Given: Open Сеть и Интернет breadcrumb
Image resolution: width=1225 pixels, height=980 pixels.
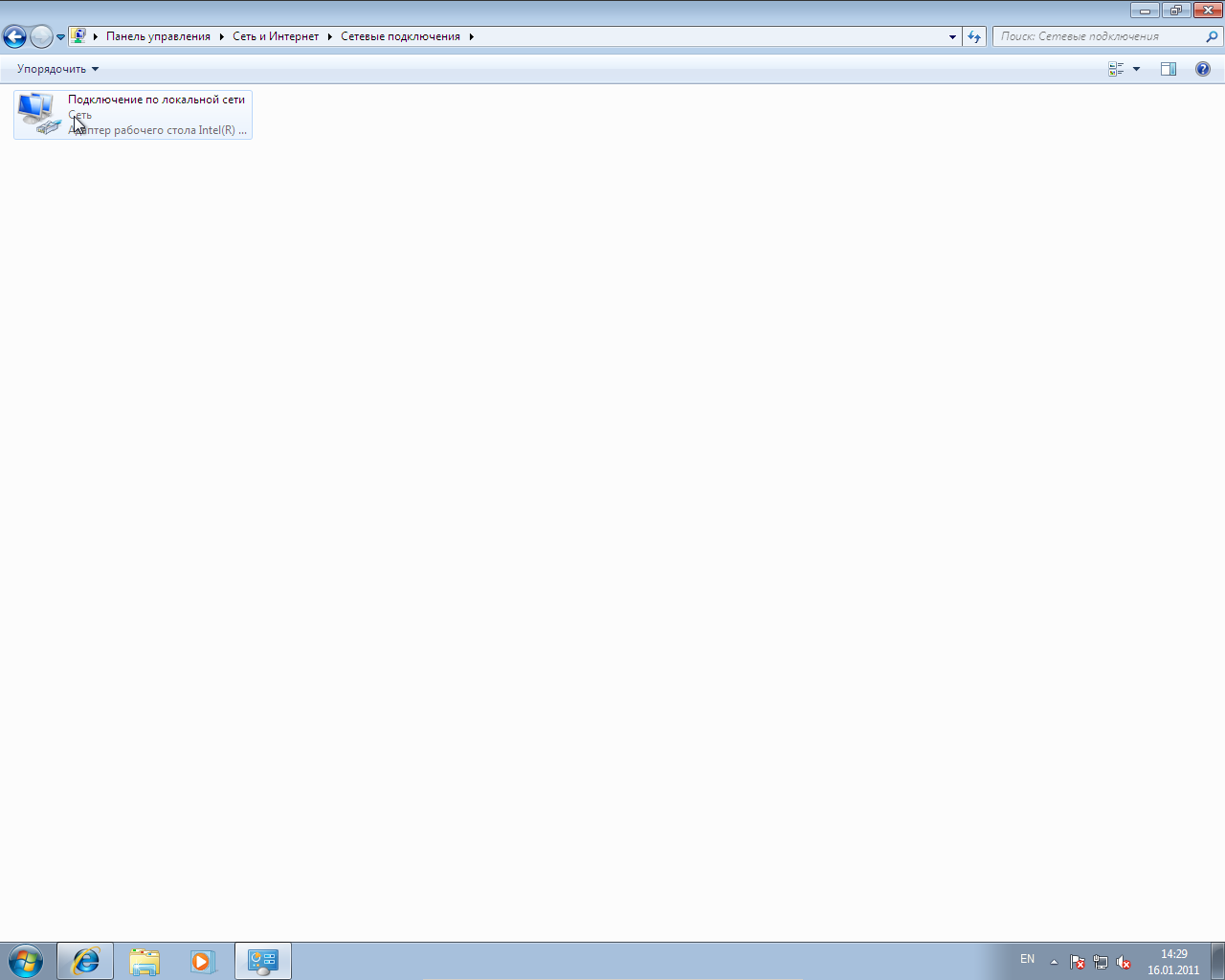Looking at the screenshot, I should point(276,36).
